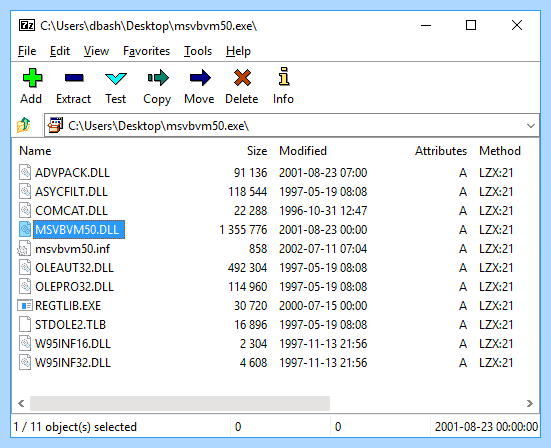Click modified date 2000-07-15 00:00
551x448 pixels.
point(323,305)
